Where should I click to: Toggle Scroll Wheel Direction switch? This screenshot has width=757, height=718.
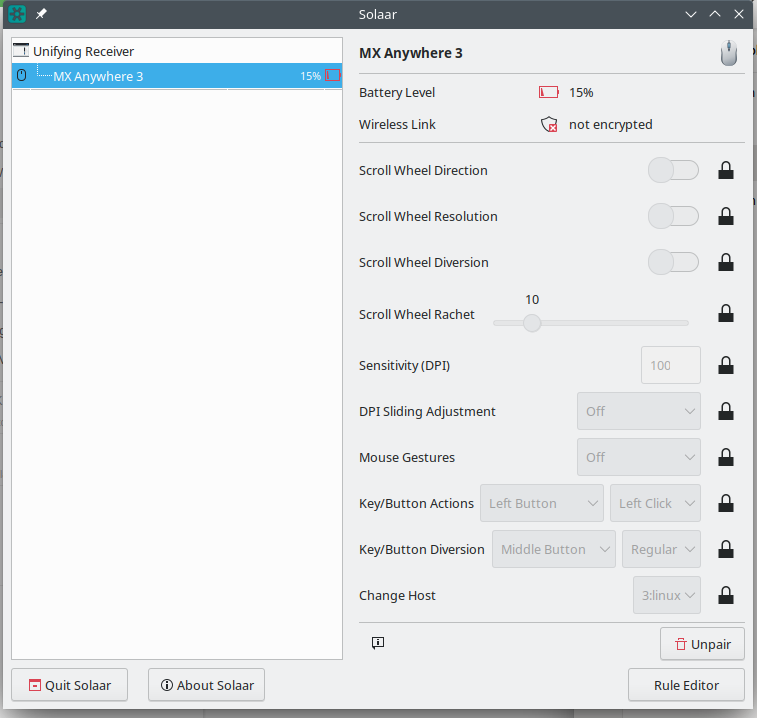(x=673, y=170)
